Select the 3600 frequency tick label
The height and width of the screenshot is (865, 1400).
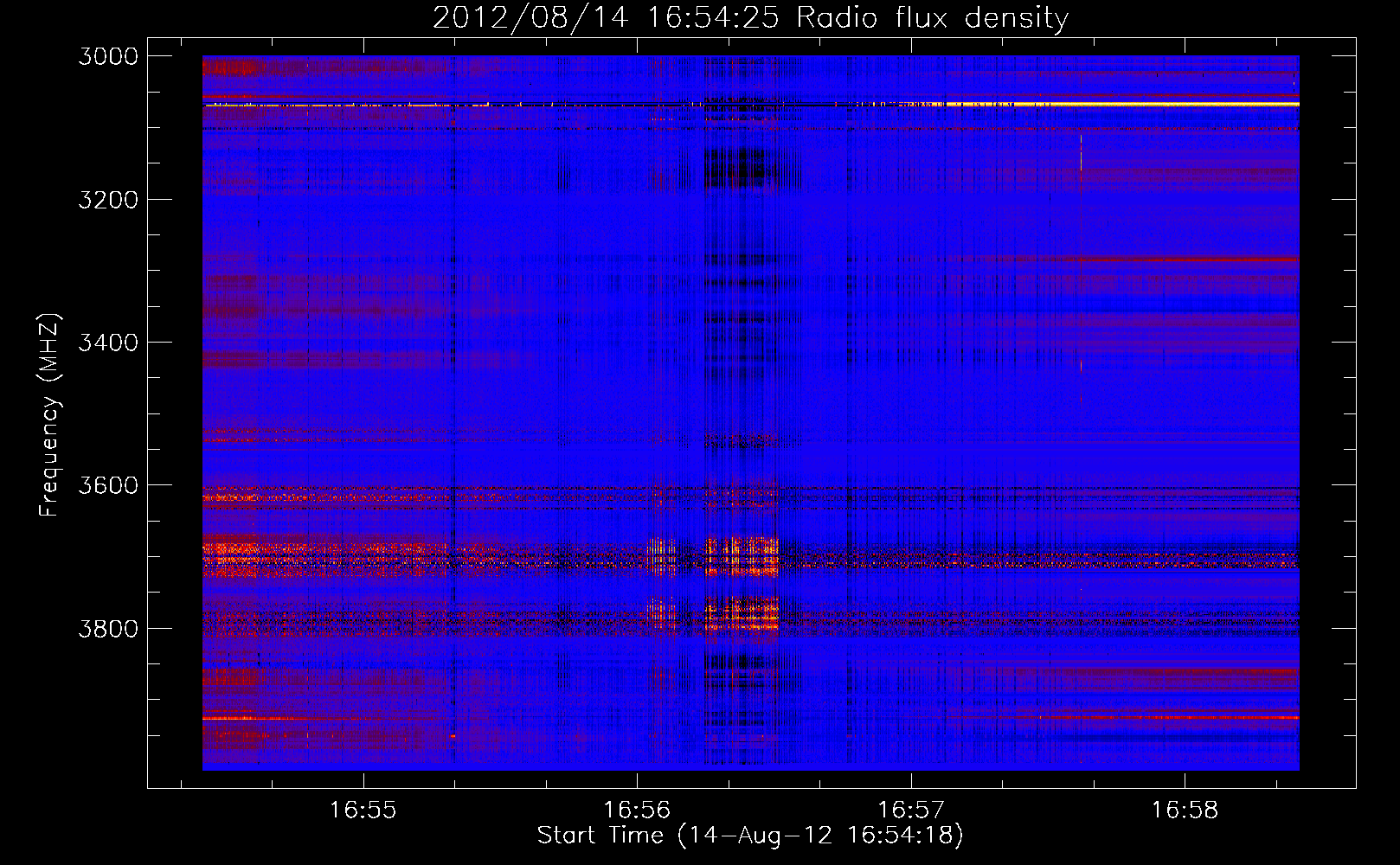(108, 485)
